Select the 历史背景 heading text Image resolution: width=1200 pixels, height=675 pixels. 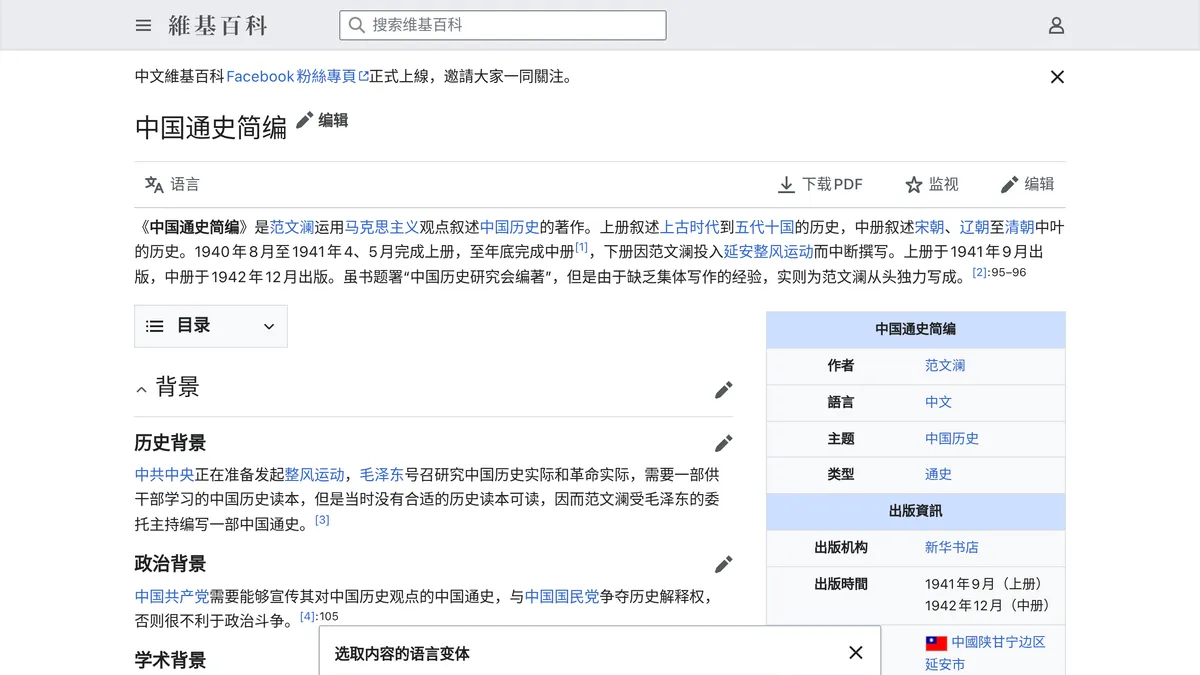point(170,443)
